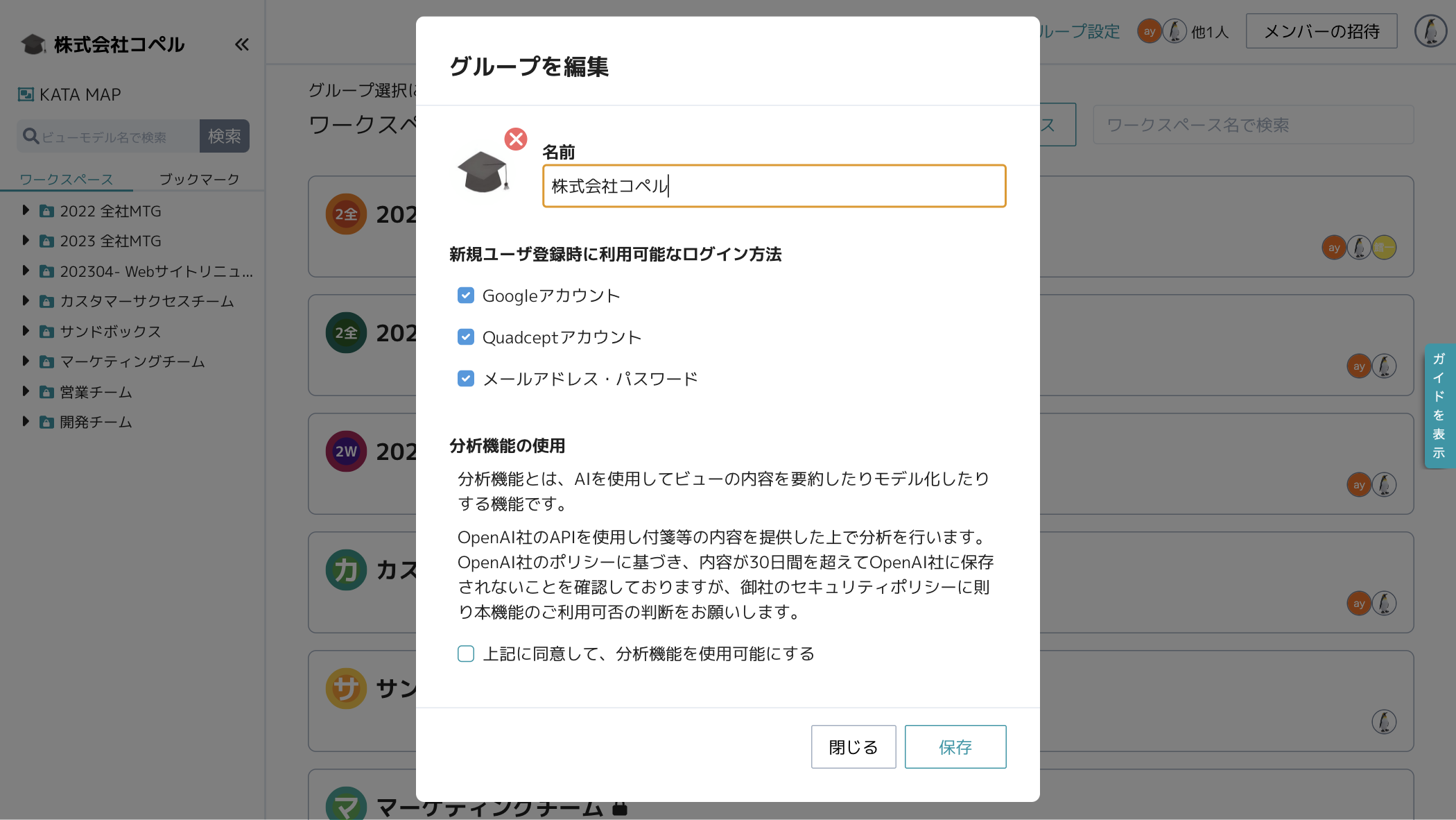Uncheck Googleアカウント login method
The width and height of the screenshot is (1456, 820).
coord(466,296)
